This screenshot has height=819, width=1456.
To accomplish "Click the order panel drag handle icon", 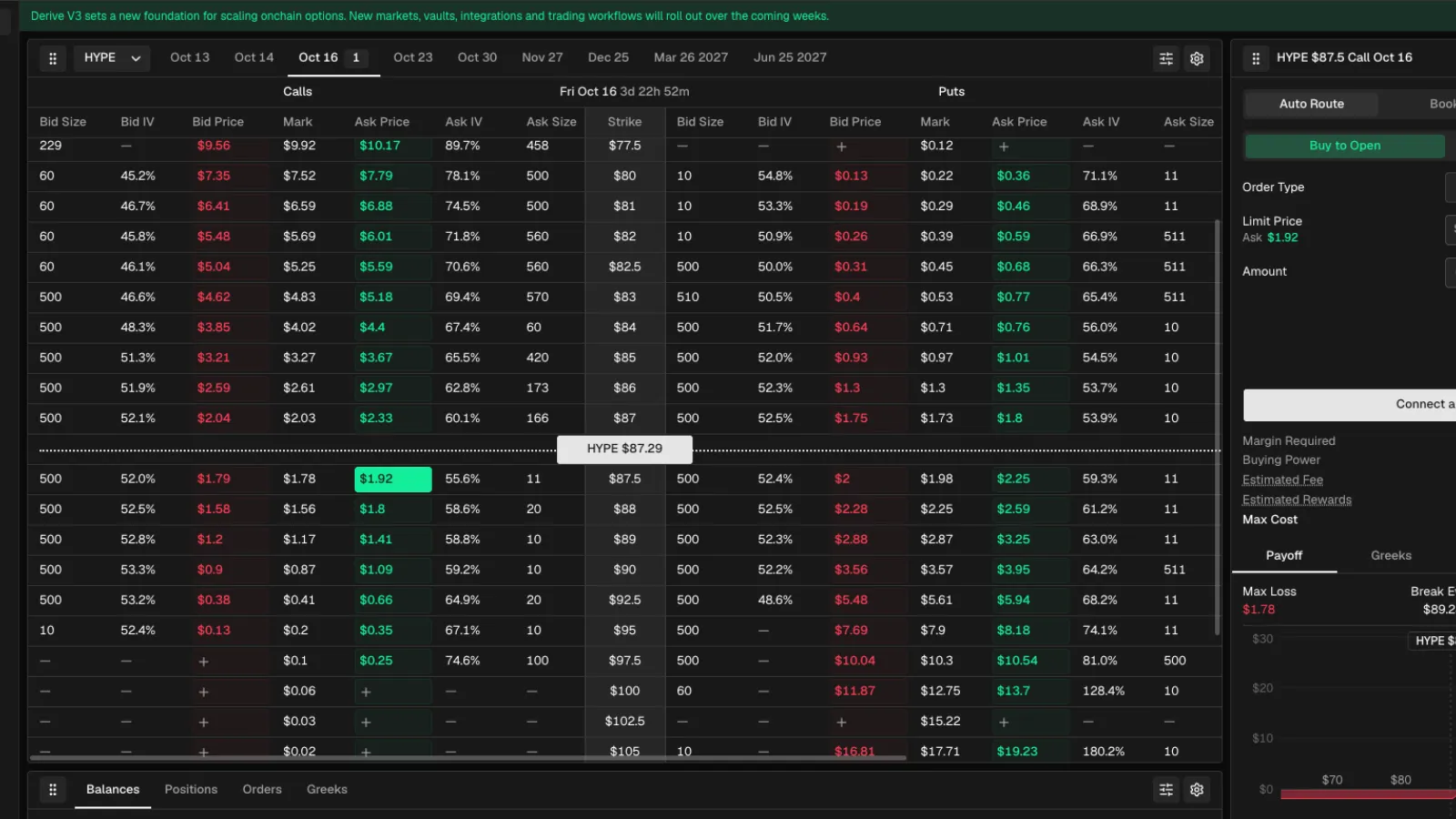I will 1256,58.
